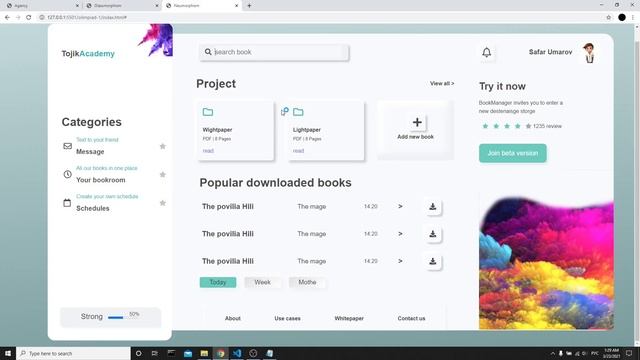Click the TojikAcademy logo text

88,53
